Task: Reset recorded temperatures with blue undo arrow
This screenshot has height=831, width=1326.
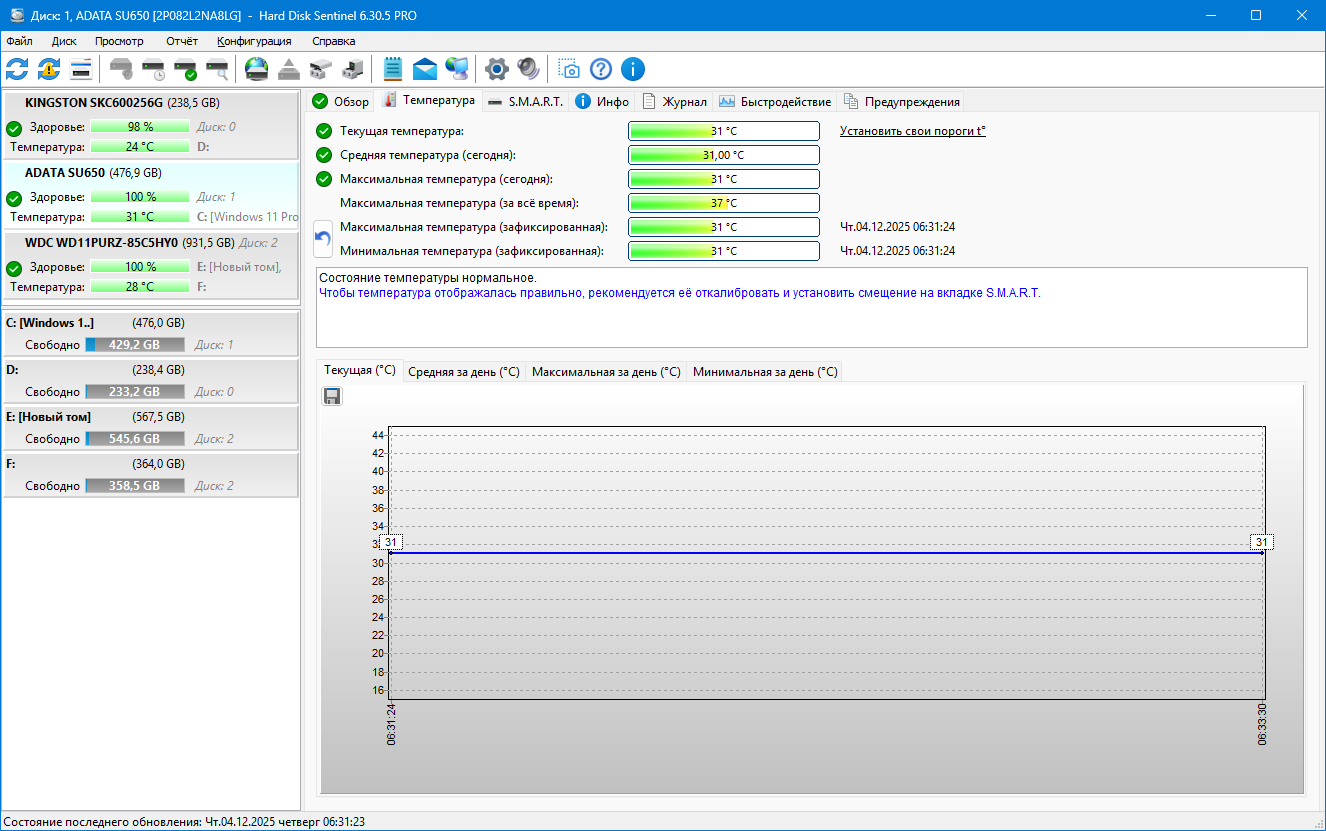Action: [x=323, y=238]
